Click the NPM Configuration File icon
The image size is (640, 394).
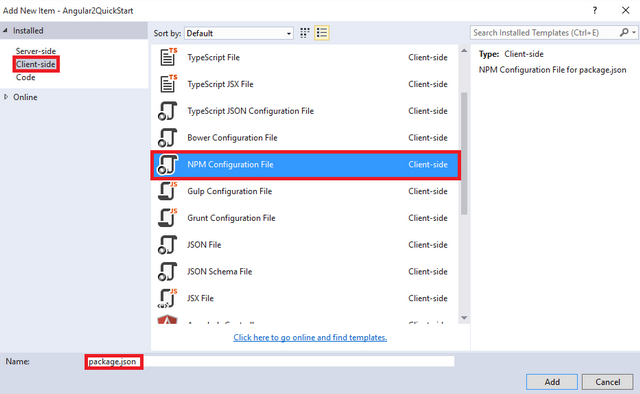click(167, 165)
